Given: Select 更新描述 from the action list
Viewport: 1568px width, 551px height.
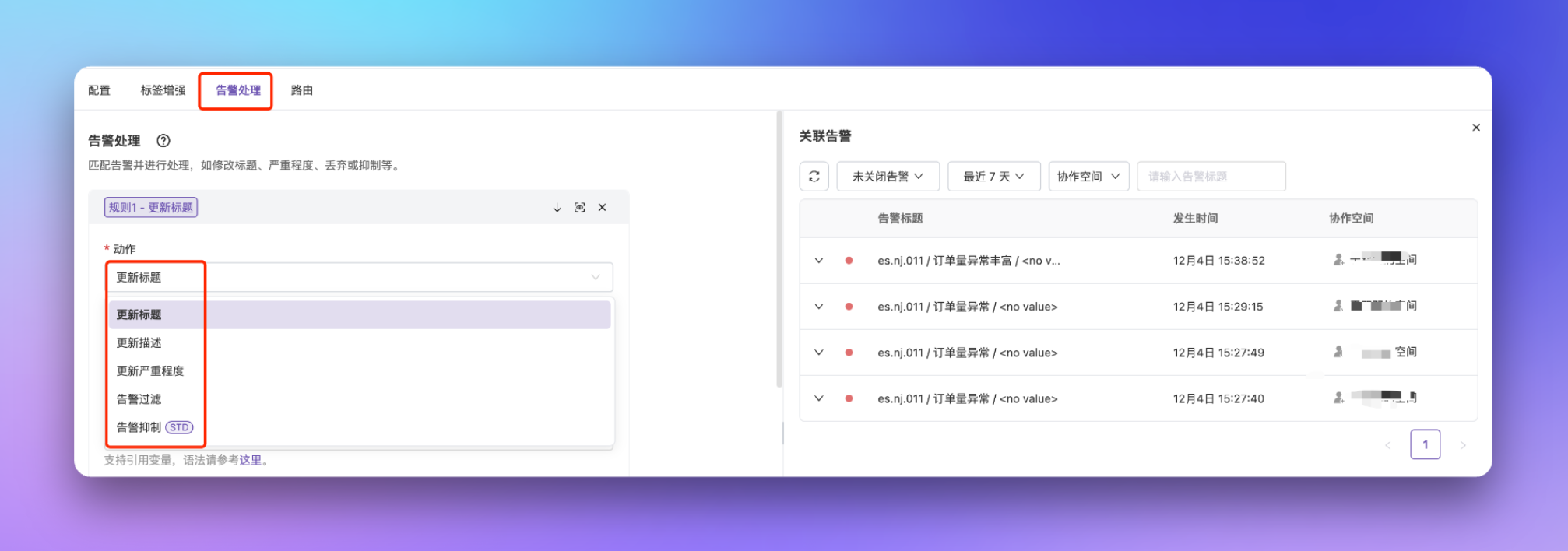Looking at the screenshot, I should (x=139, y=343).
